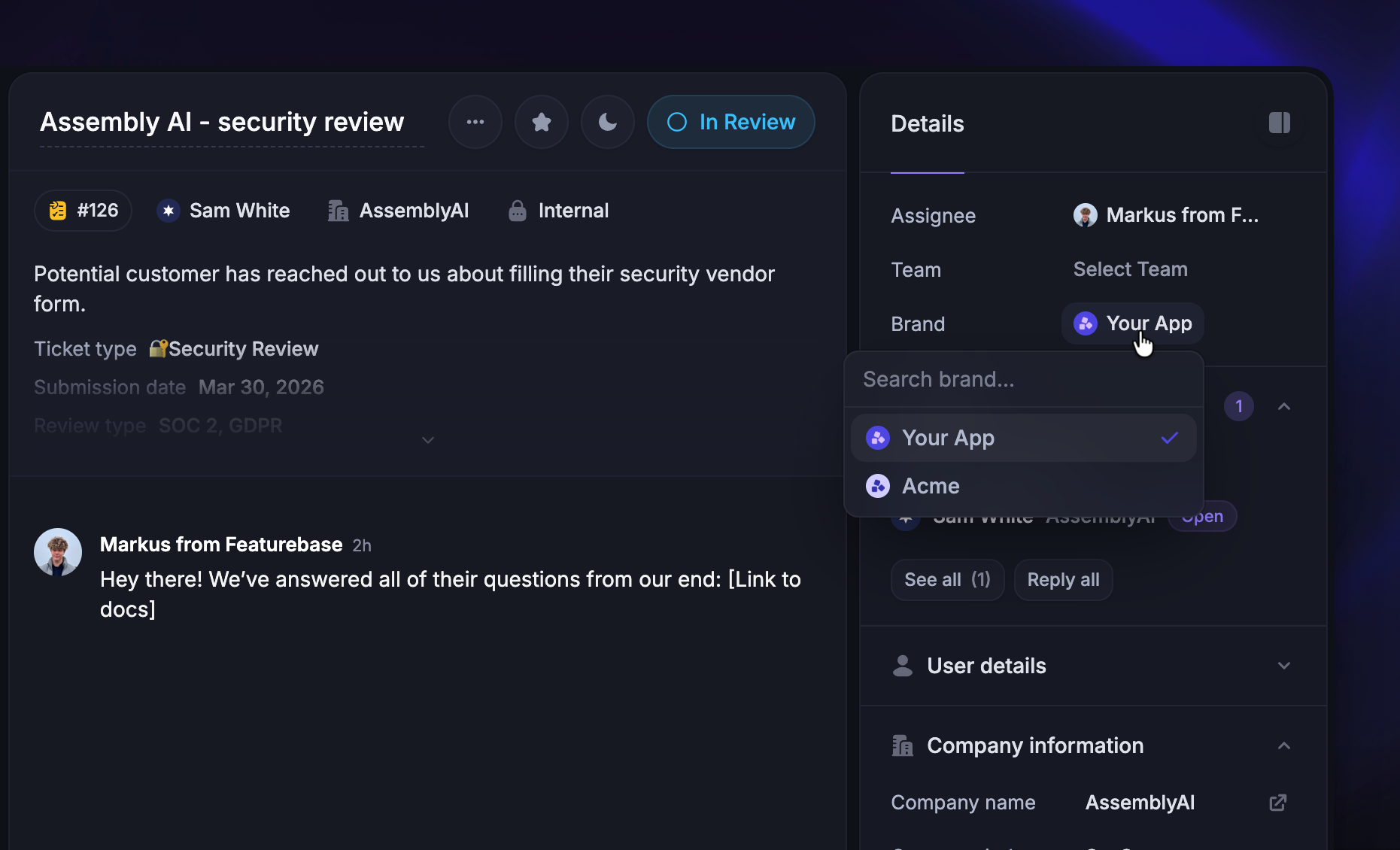Click the Security Review ticket type value
Viewport: 1400px width, 850px height.
pyautogui.click(x=234, y=349)
